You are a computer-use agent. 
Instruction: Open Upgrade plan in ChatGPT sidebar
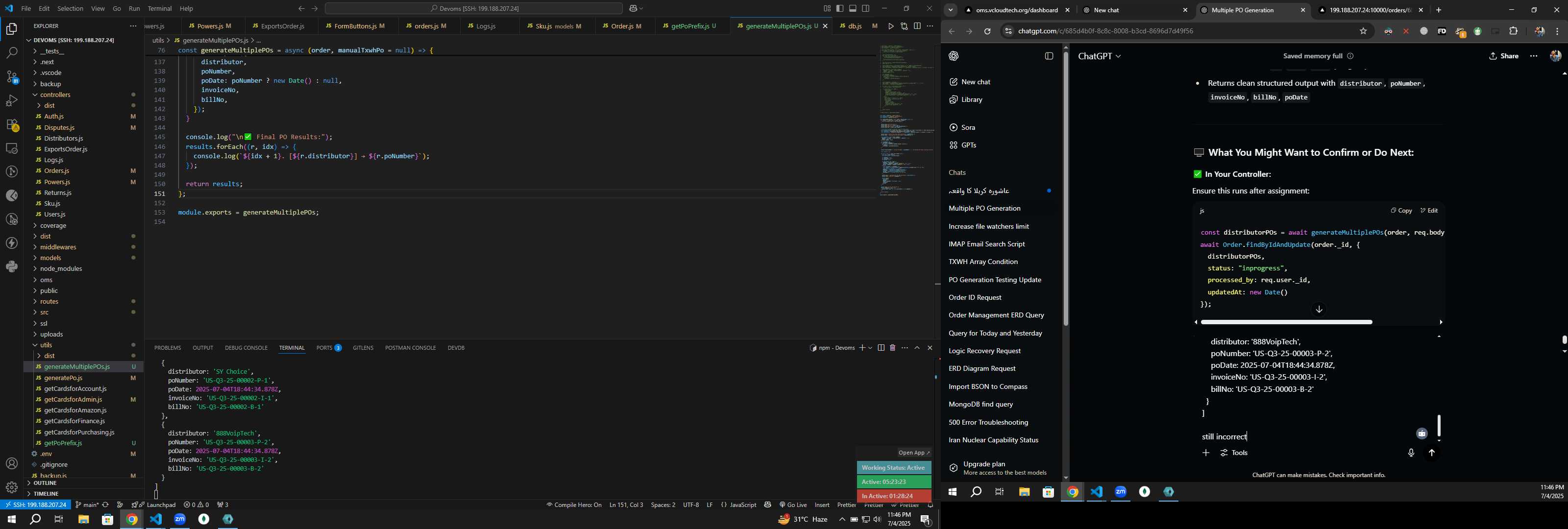click(x=998, y=468)
